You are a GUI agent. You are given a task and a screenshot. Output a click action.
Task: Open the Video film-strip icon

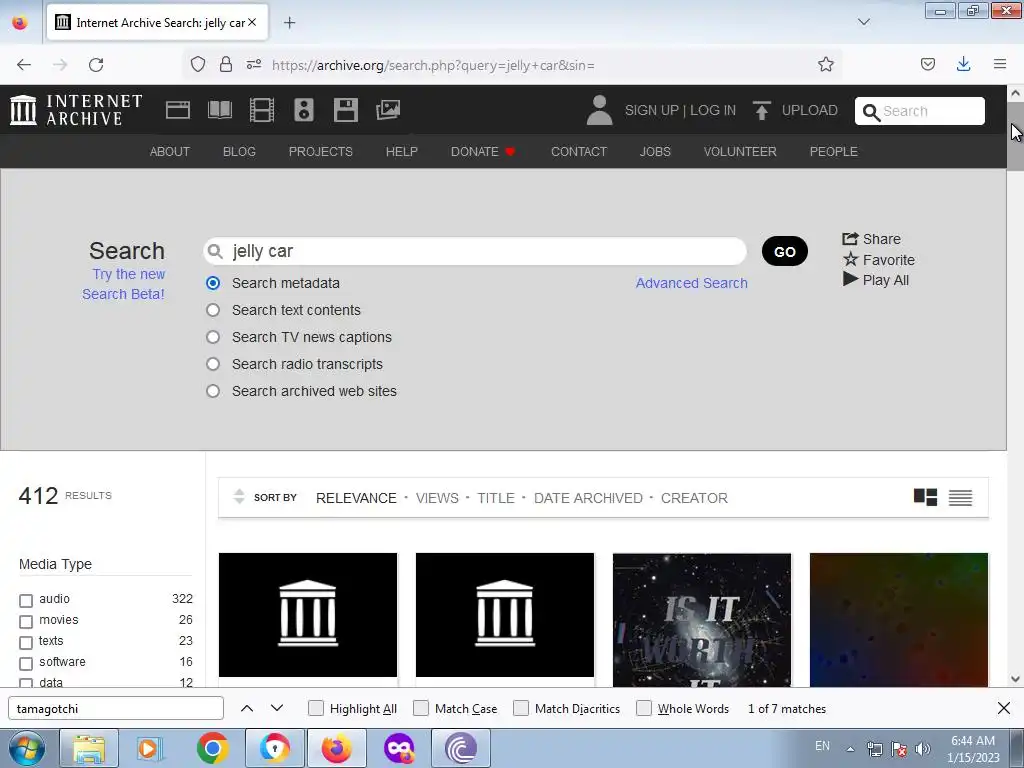pyautogui.click(x=262, y=110)
